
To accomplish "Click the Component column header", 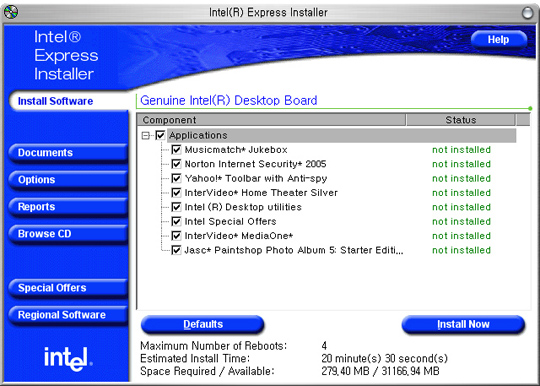I will click(271, 120).
